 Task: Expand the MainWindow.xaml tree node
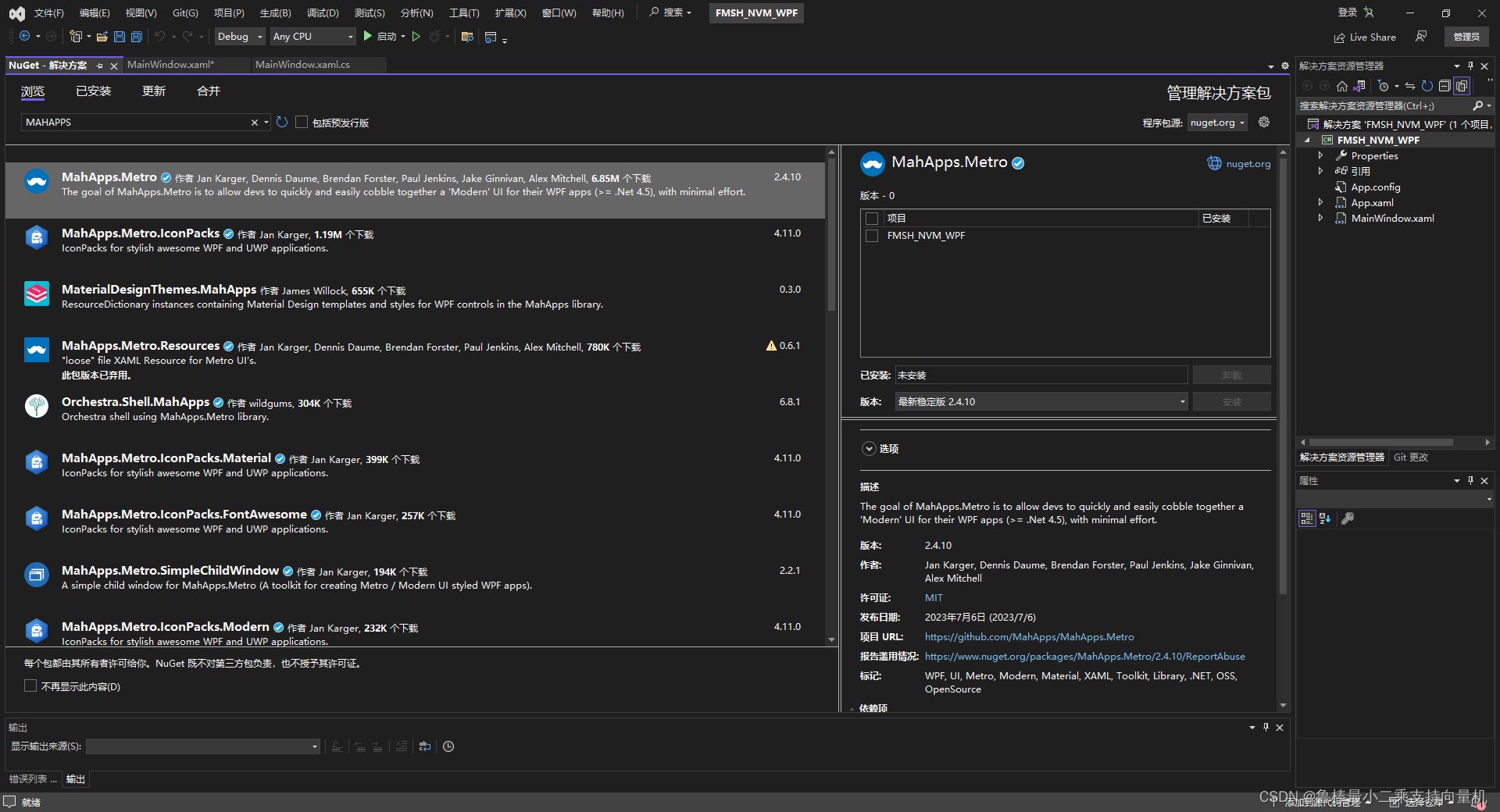[1320, 218]
